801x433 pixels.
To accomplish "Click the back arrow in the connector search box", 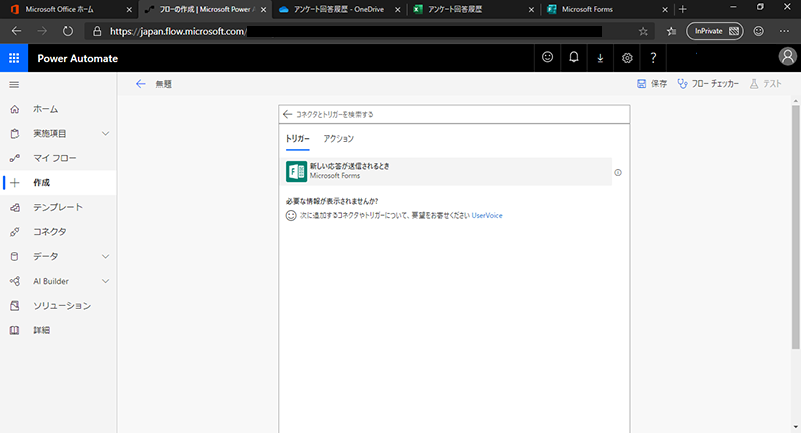I will tap(288, 114).
